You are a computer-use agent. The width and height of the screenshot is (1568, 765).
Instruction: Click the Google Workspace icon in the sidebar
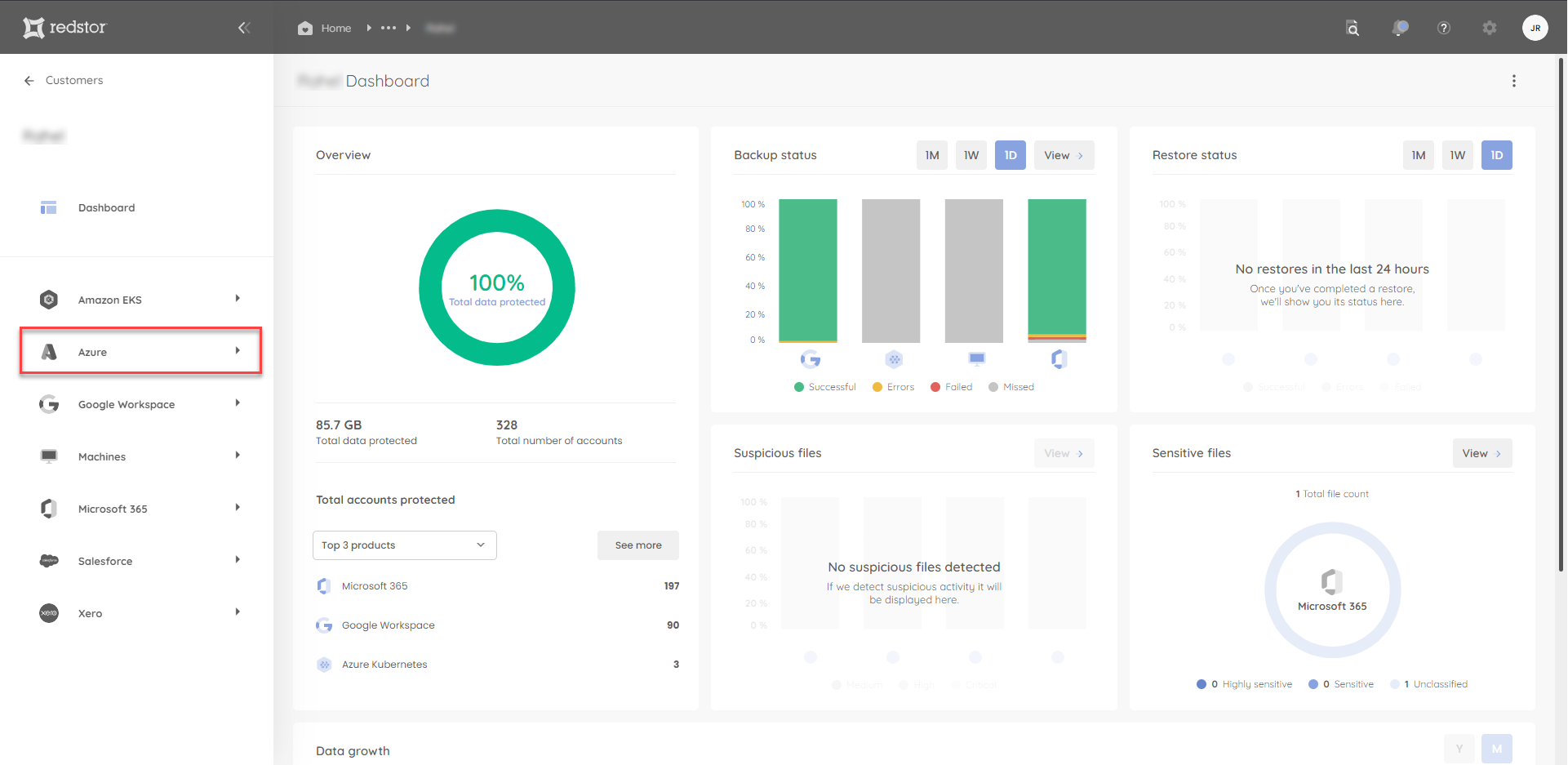pos(49,404)
